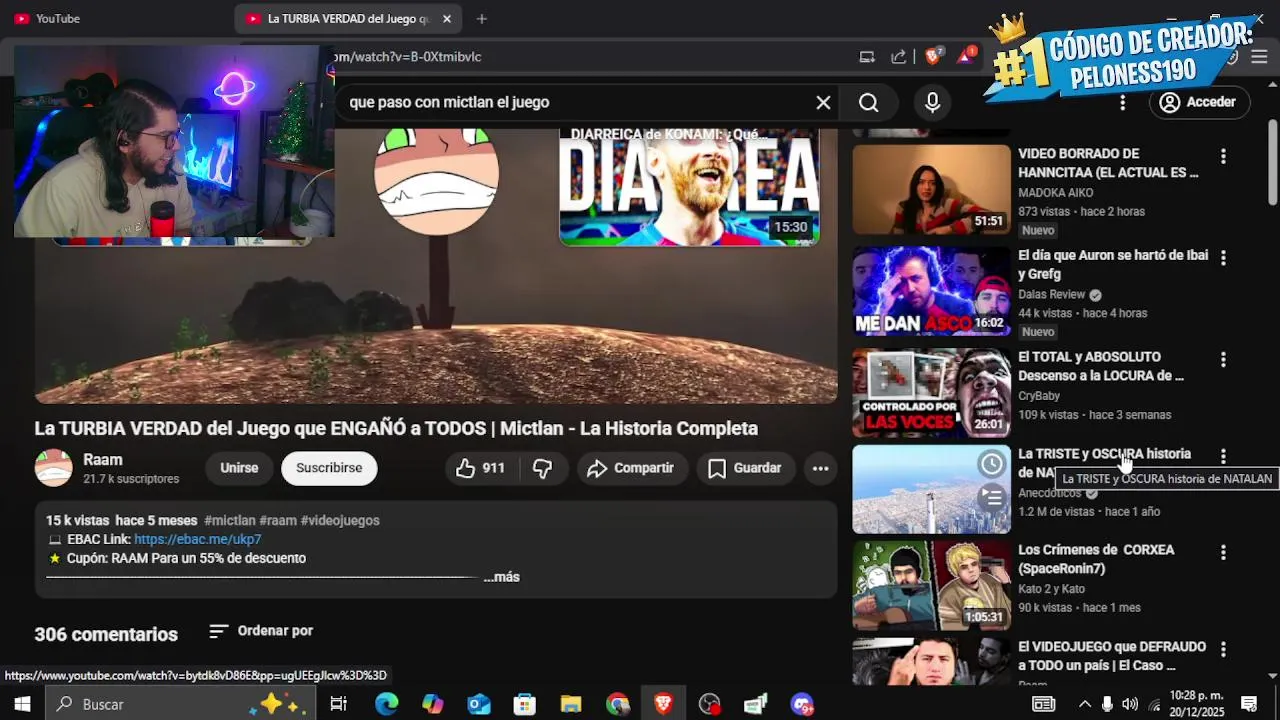The width and height of the screenshot is (1280, 720).
Task: Clear the YouTube search text with X
Action: (823, 102)
